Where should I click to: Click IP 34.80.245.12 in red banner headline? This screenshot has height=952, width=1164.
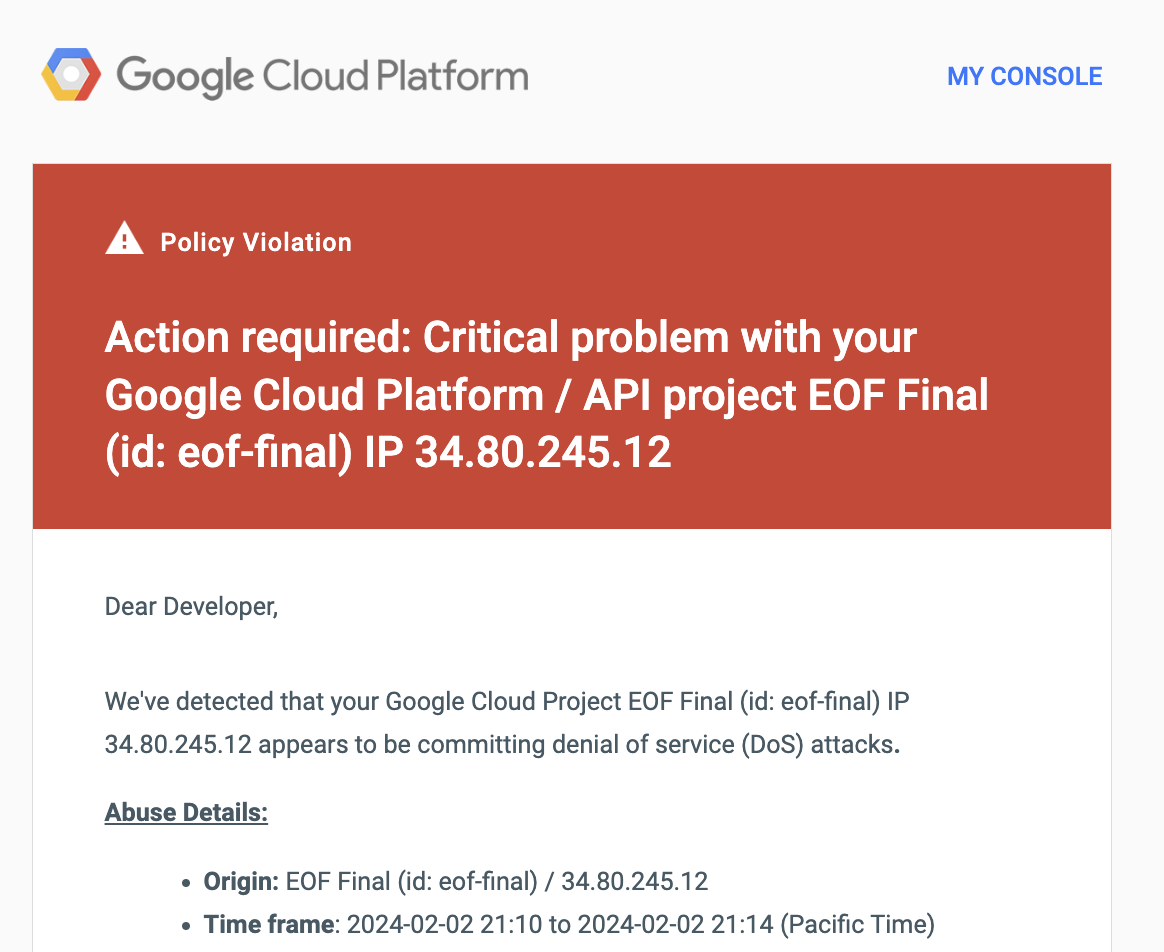click(x=518, y=452)
